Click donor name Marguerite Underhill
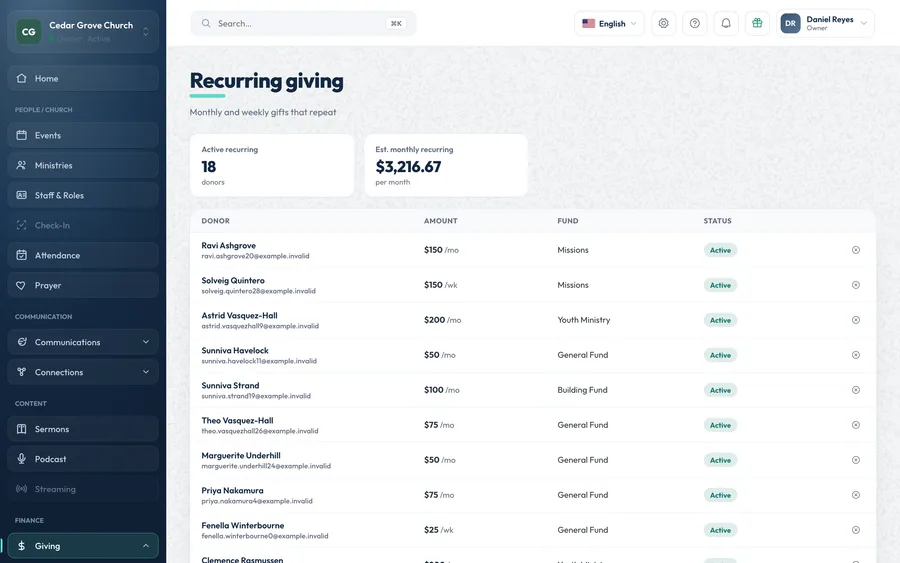900x563 pixels. [241, 455]
